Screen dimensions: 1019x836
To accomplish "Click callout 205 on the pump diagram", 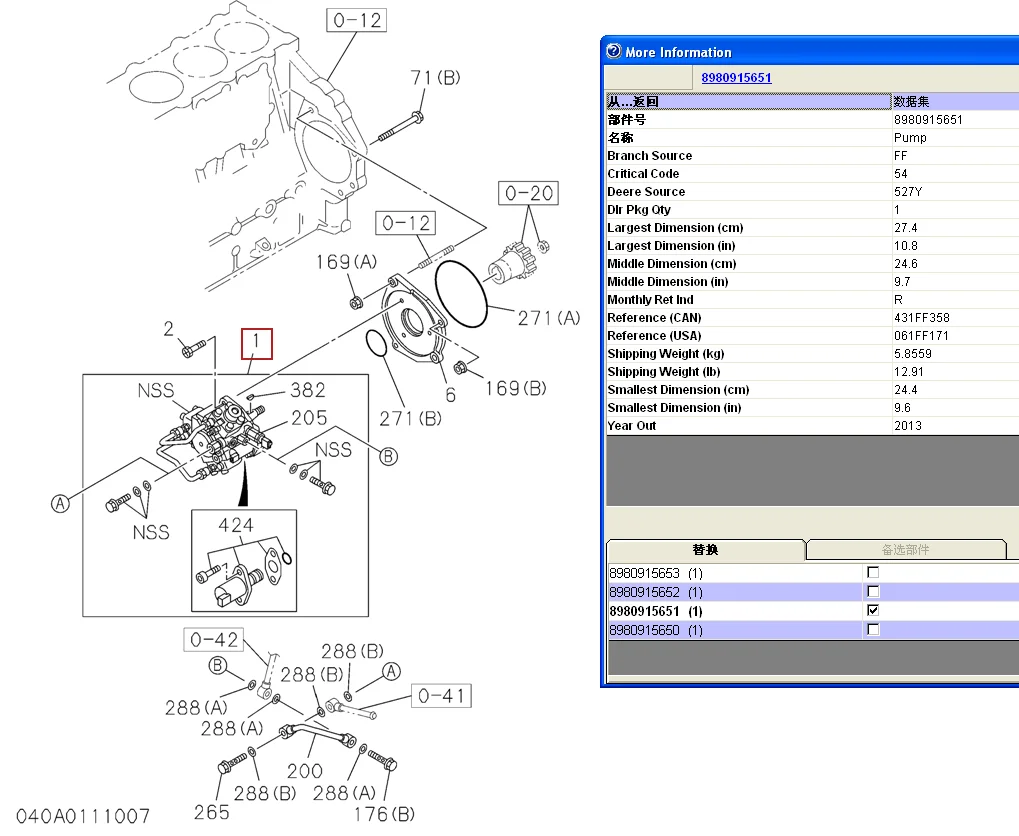I will point(309,418).
